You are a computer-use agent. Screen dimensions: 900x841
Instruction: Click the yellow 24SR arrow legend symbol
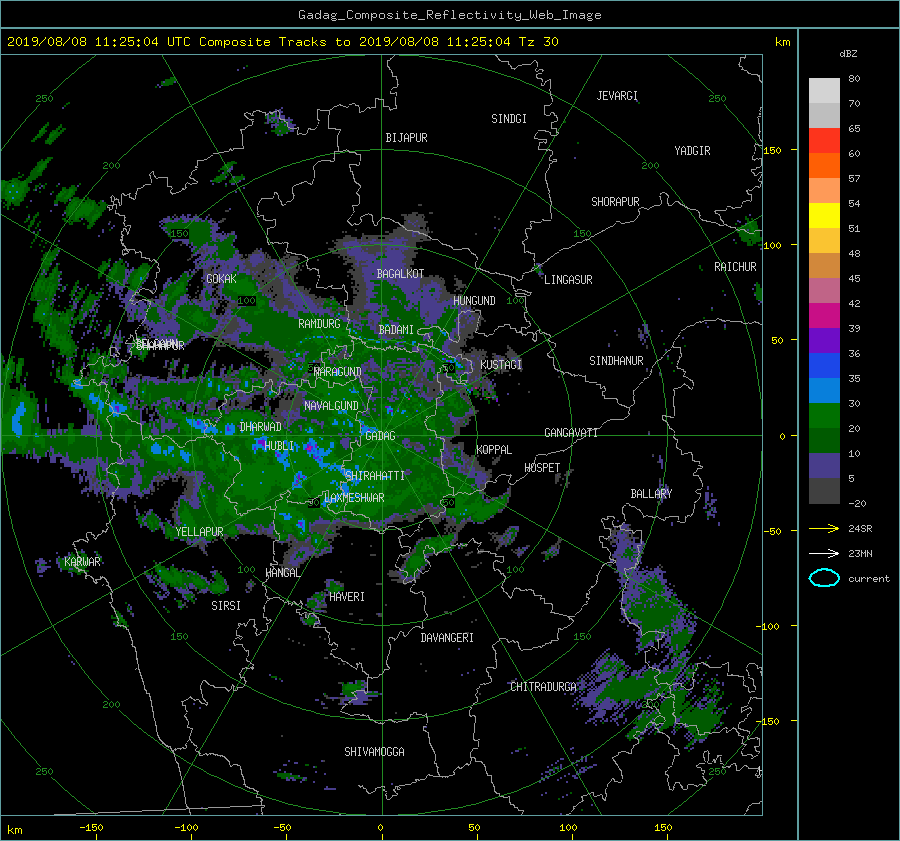click(x=824, y=529)
